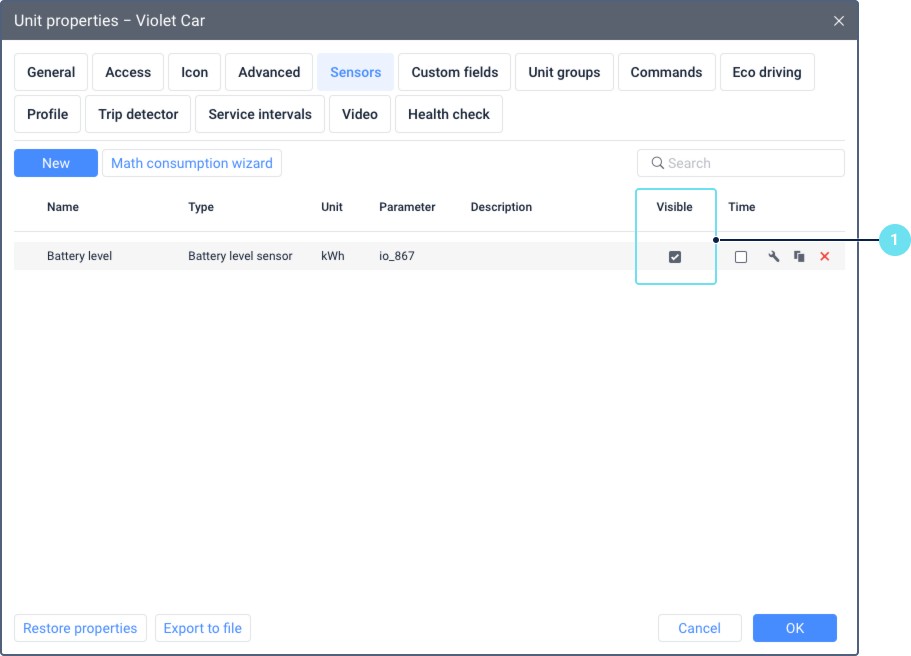This screenshot has width=911, height=656.
Task: Uncheck Visible for Battery level sensor
Action: (675, 257)
